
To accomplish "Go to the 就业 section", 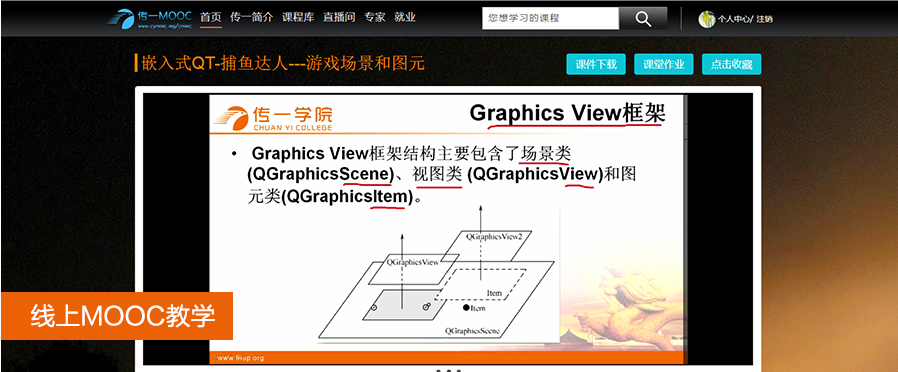I will [x=404, y=17].
